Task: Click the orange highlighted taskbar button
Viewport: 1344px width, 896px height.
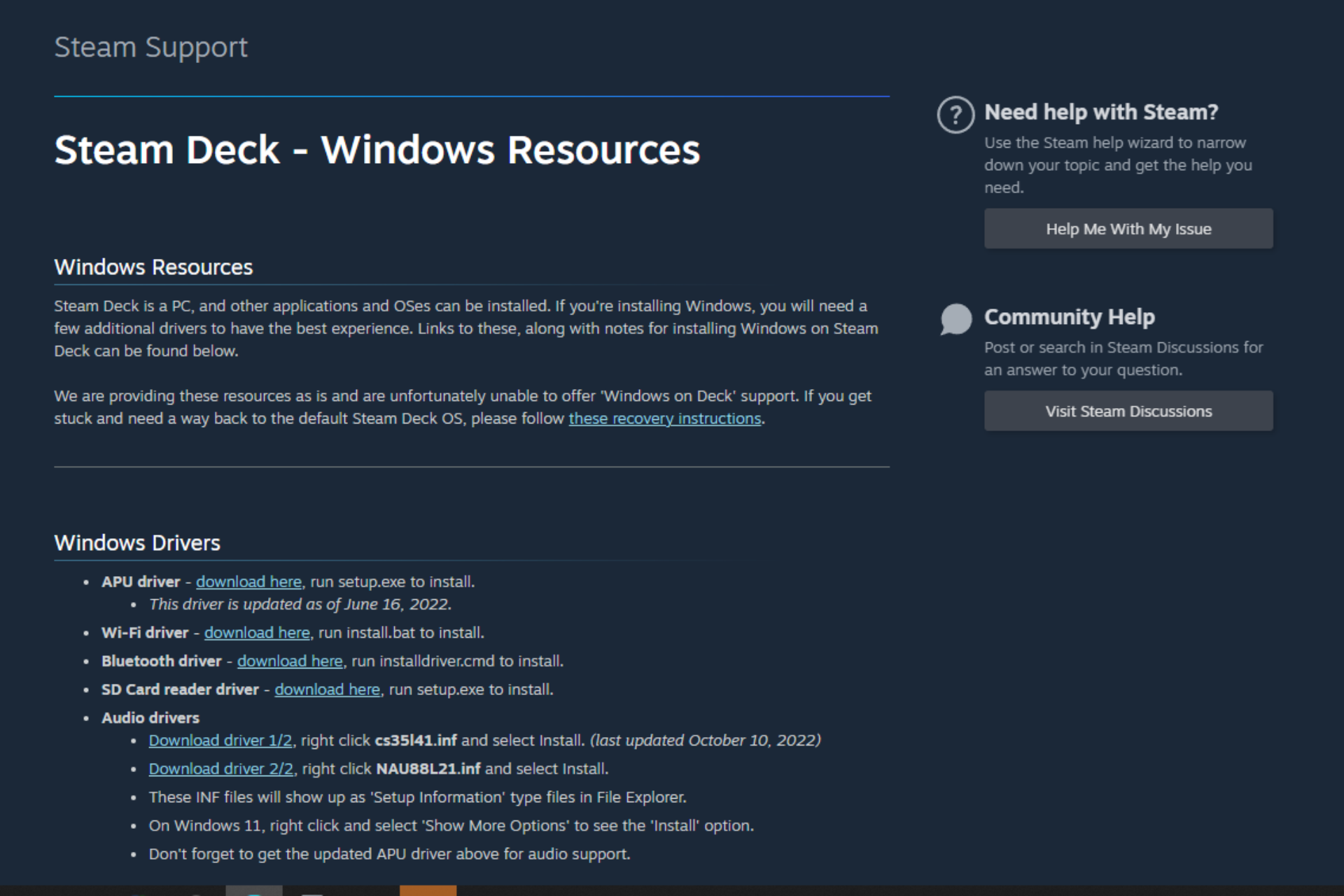Action: [x=428, y=890]
